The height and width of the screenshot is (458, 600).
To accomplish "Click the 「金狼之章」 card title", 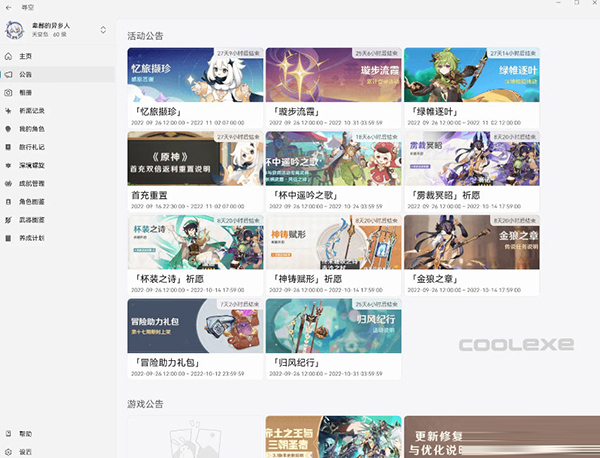I will 433,279.
